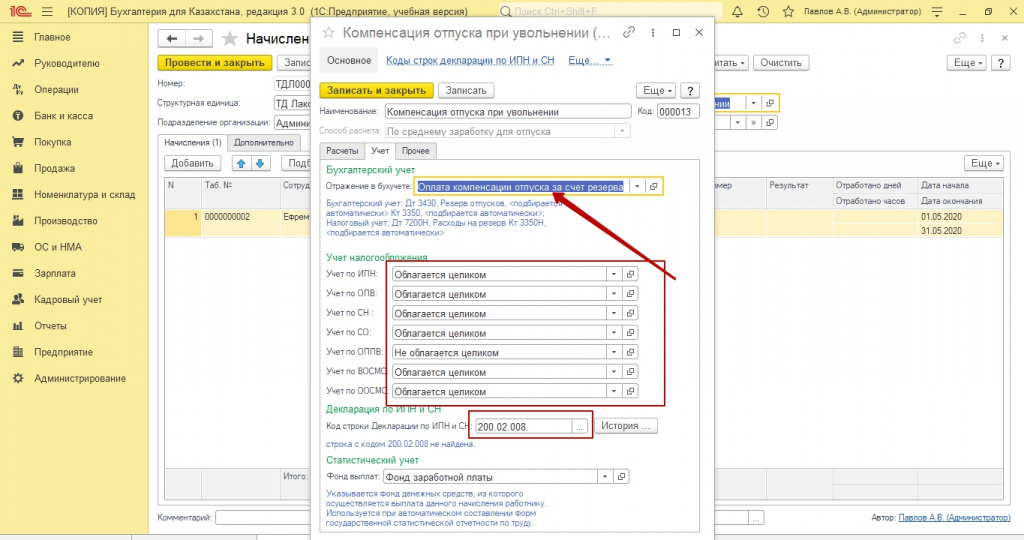Open favorites star in title bar

[x=788, y=11]
